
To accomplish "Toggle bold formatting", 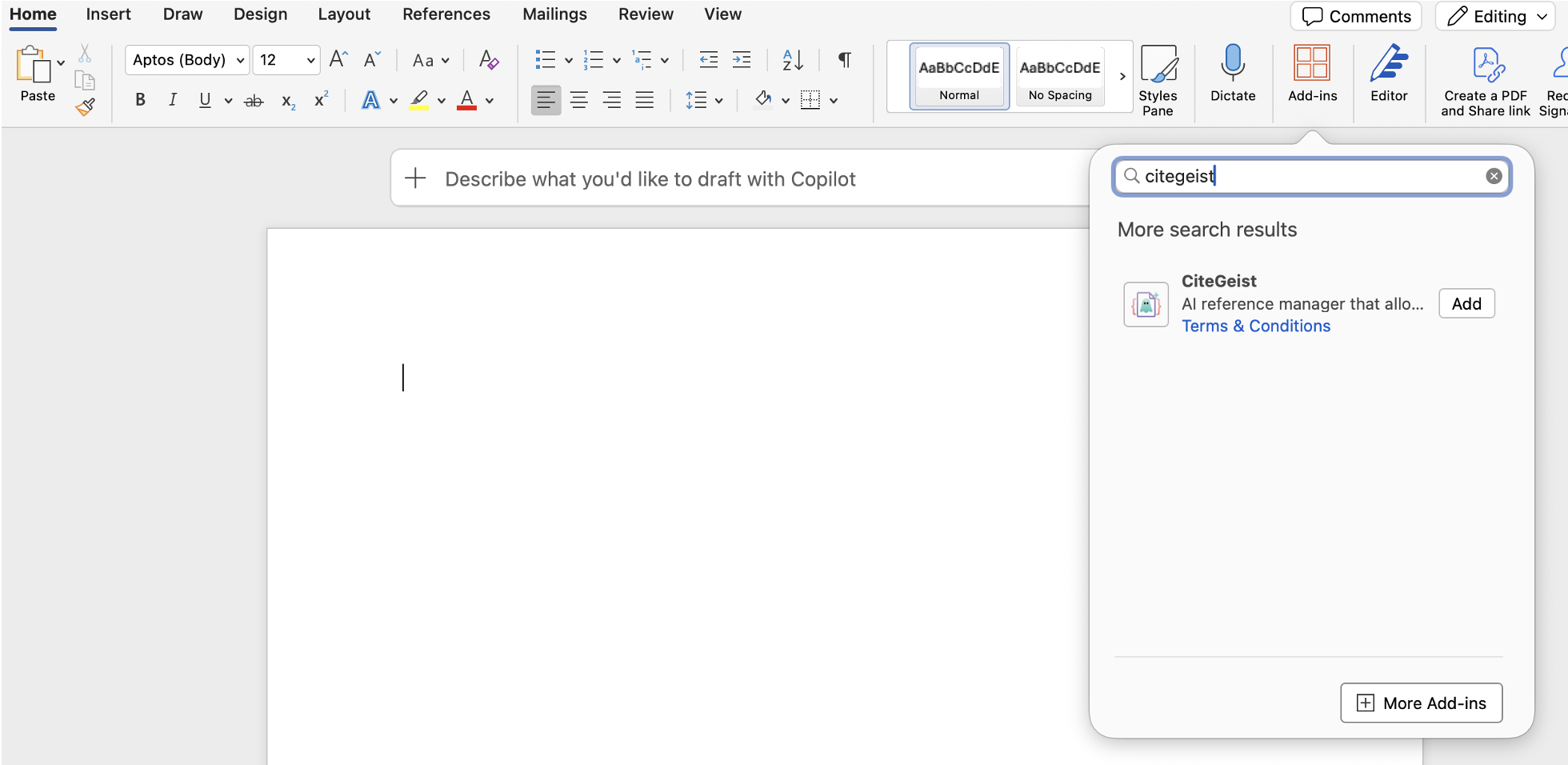I will coord(140,100).
